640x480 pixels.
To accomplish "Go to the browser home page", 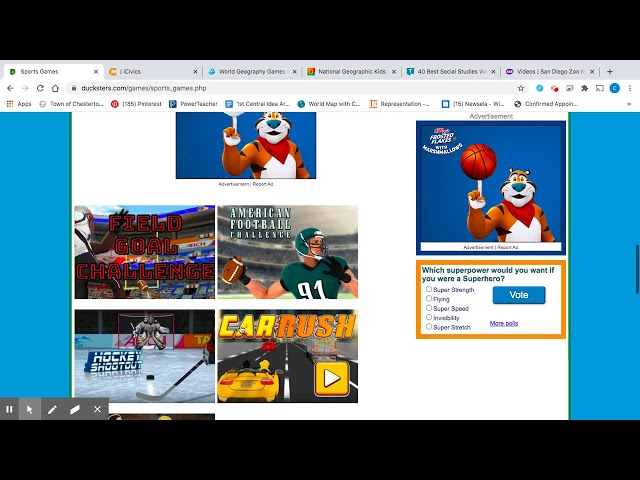I will [x=55, y=88].
